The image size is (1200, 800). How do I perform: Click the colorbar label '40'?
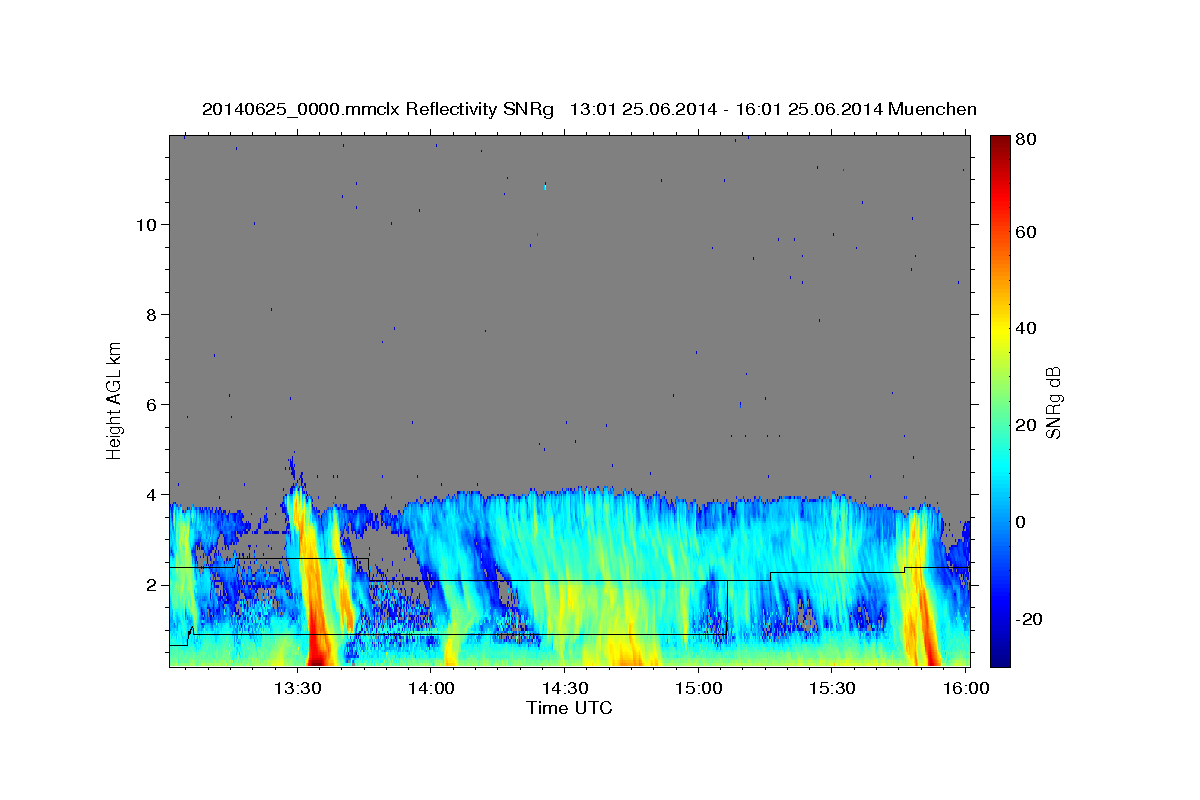tap(1025, 328)
